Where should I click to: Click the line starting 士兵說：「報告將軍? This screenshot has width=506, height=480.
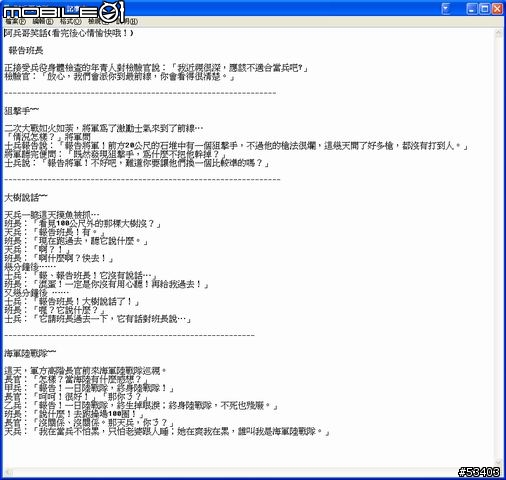[x=137, y=163]
